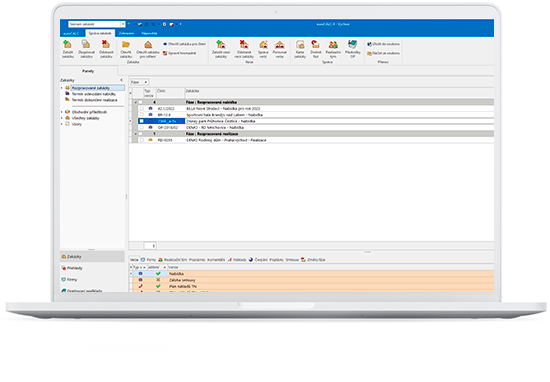Click Otevřít zakázku pro čtení

pos(185,44)
